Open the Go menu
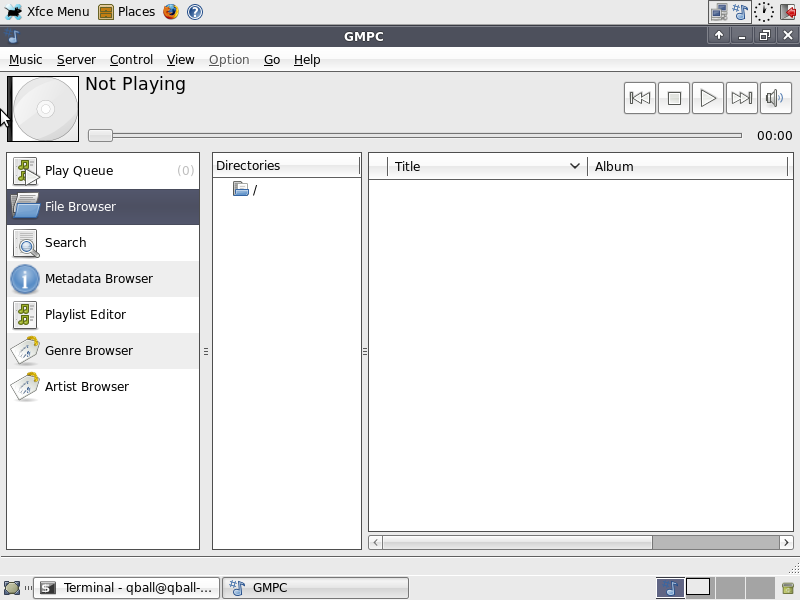800x600 pixels. pos(272,60)
